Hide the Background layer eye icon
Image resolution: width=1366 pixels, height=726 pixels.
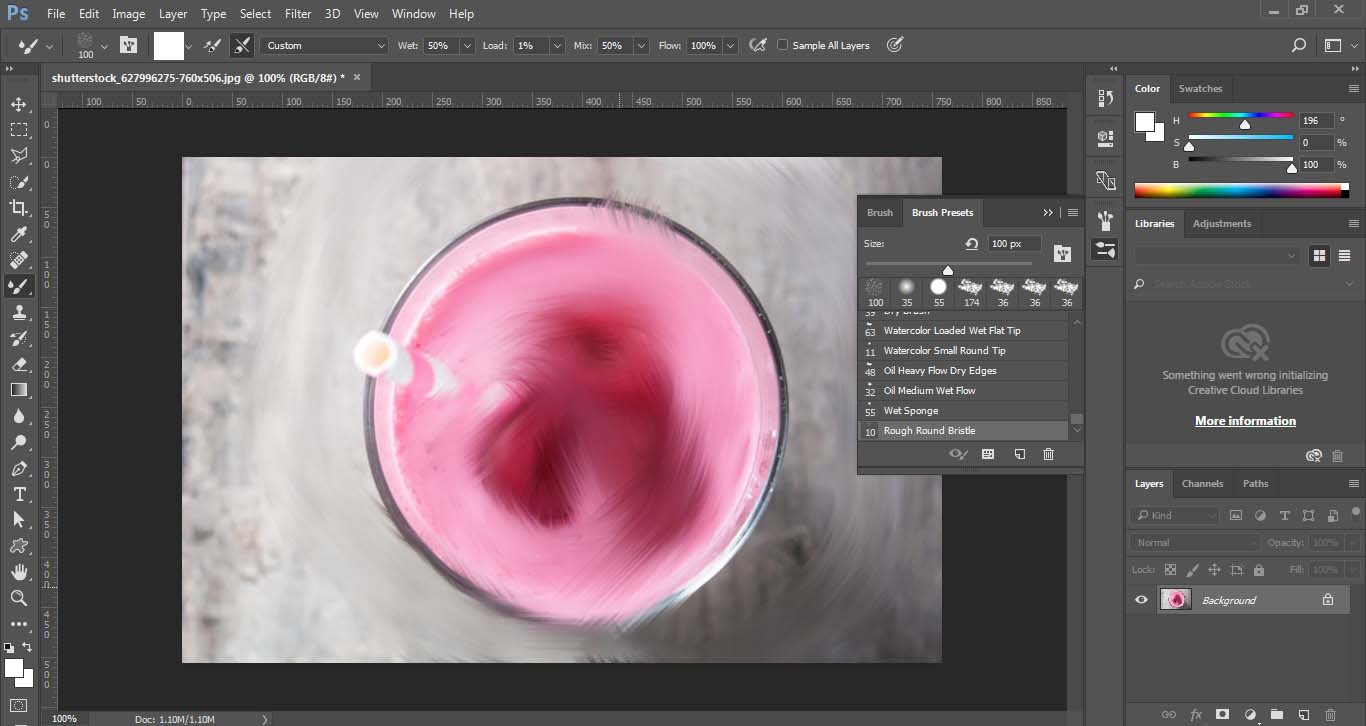coord(1141,600)
